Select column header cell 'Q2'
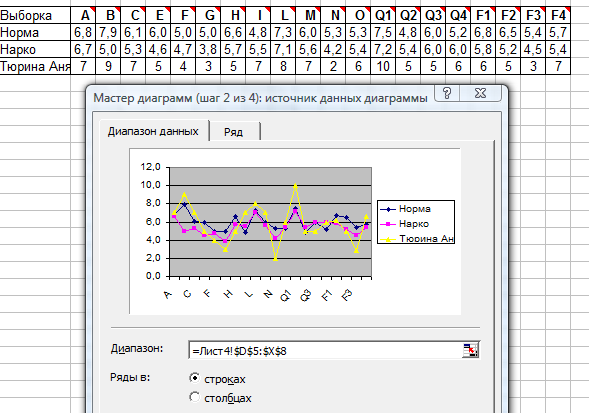Viewport: 589px width, 413px height. pos(408,15)
